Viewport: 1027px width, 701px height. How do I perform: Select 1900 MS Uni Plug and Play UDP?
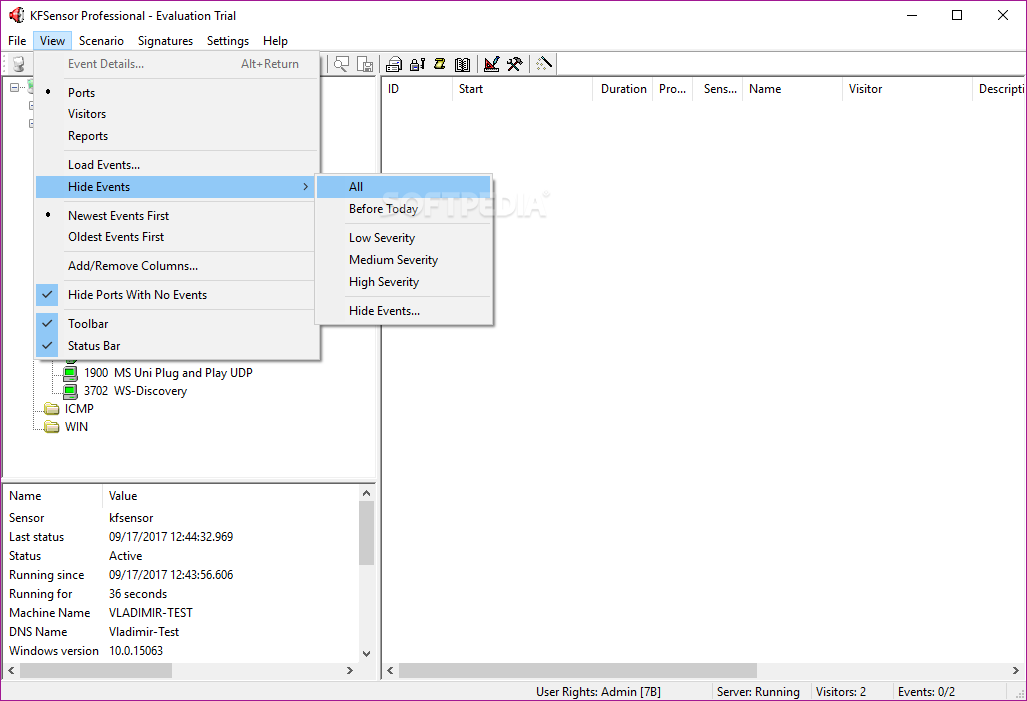point(168,373)
